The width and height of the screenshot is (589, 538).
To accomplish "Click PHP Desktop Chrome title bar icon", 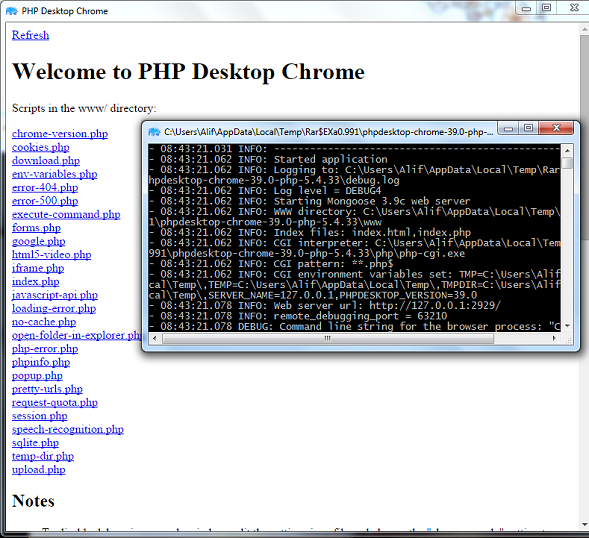I will point(12,11).
